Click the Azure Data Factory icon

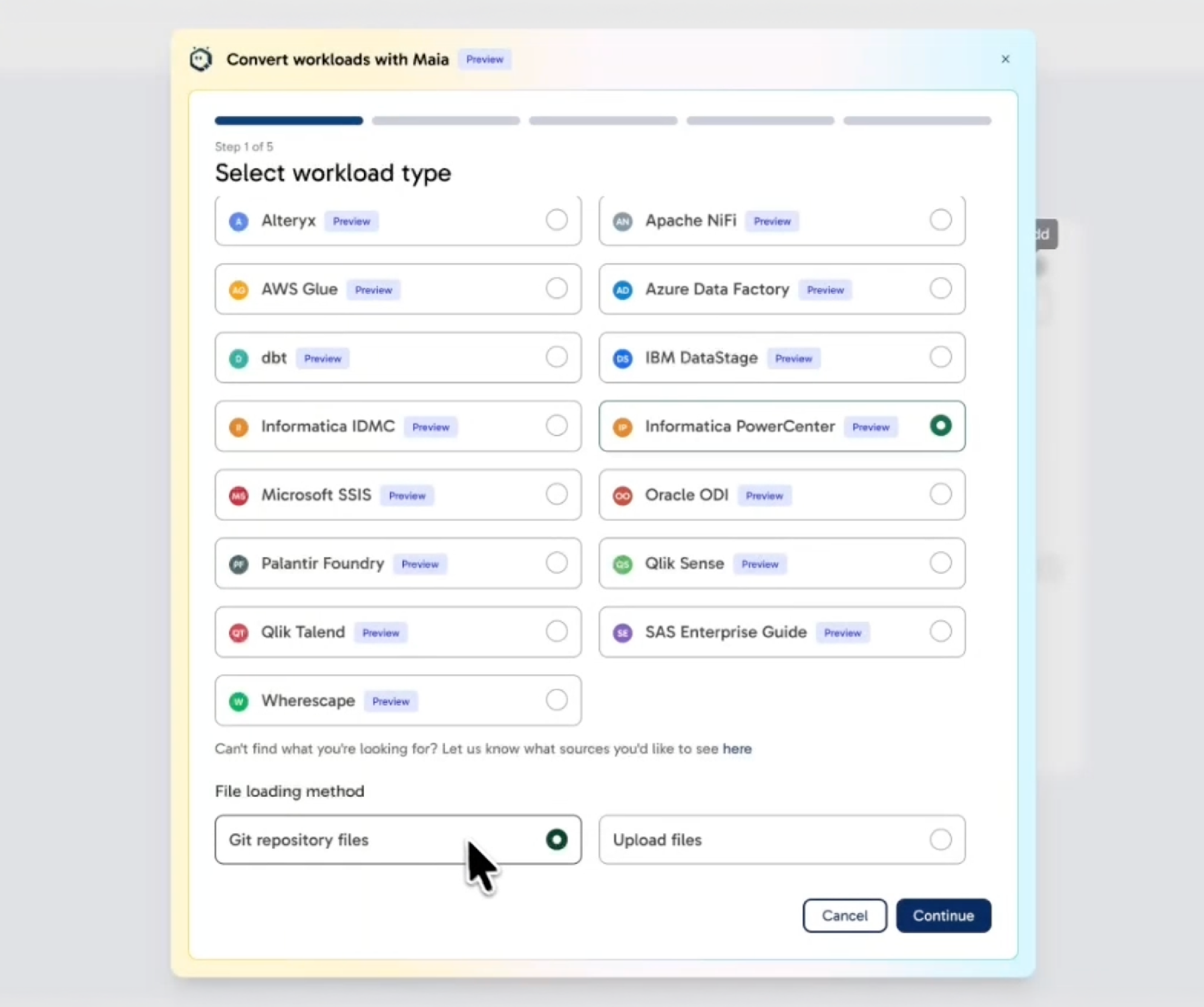tap(622, 290)
